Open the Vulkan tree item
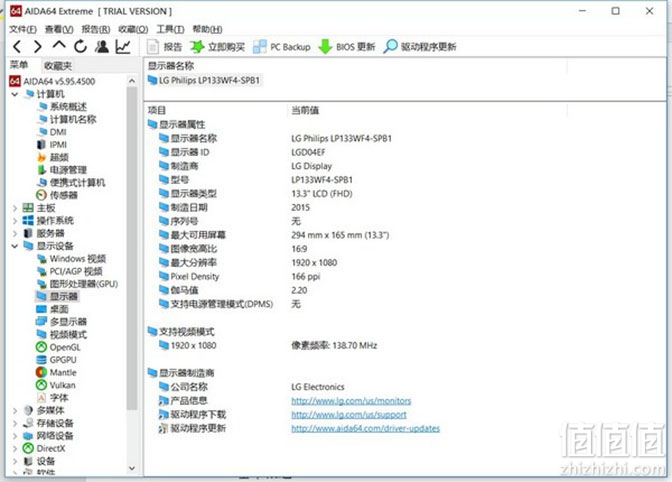The width and height of the screenshot is (672, 482). (x=56, y=385)
